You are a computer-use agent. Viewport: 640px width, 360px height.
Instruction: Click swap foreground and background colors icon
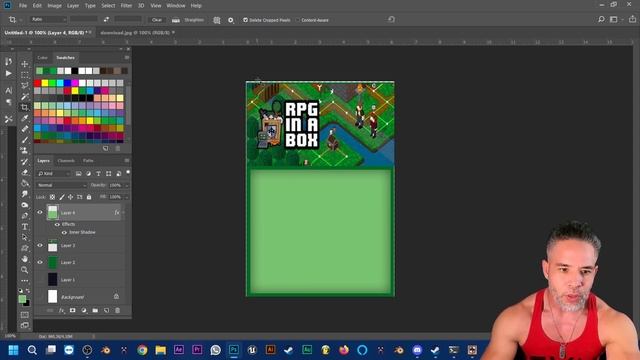[x=28, y=291]
